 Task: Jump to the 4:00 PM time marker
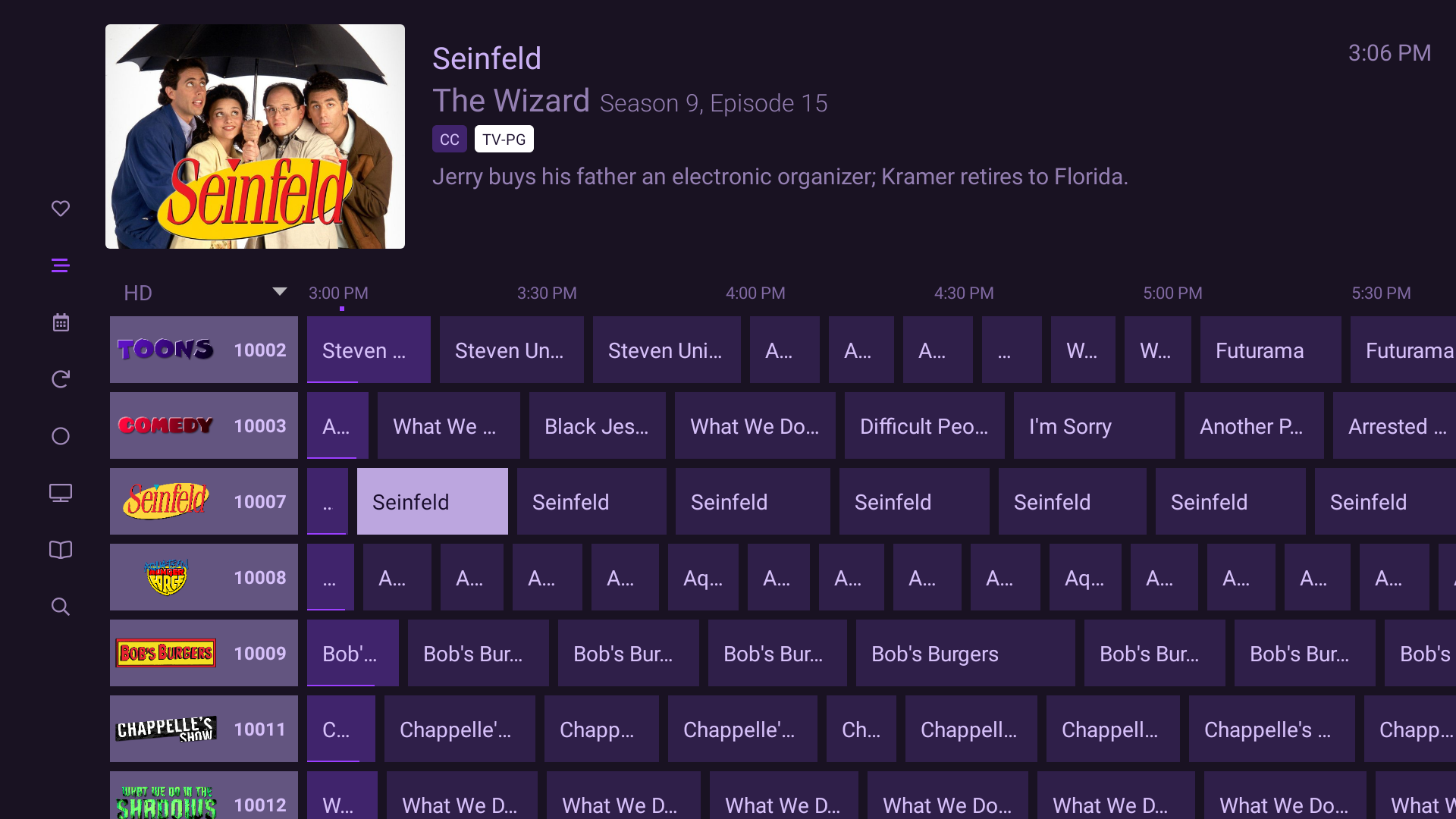(755, 293)
